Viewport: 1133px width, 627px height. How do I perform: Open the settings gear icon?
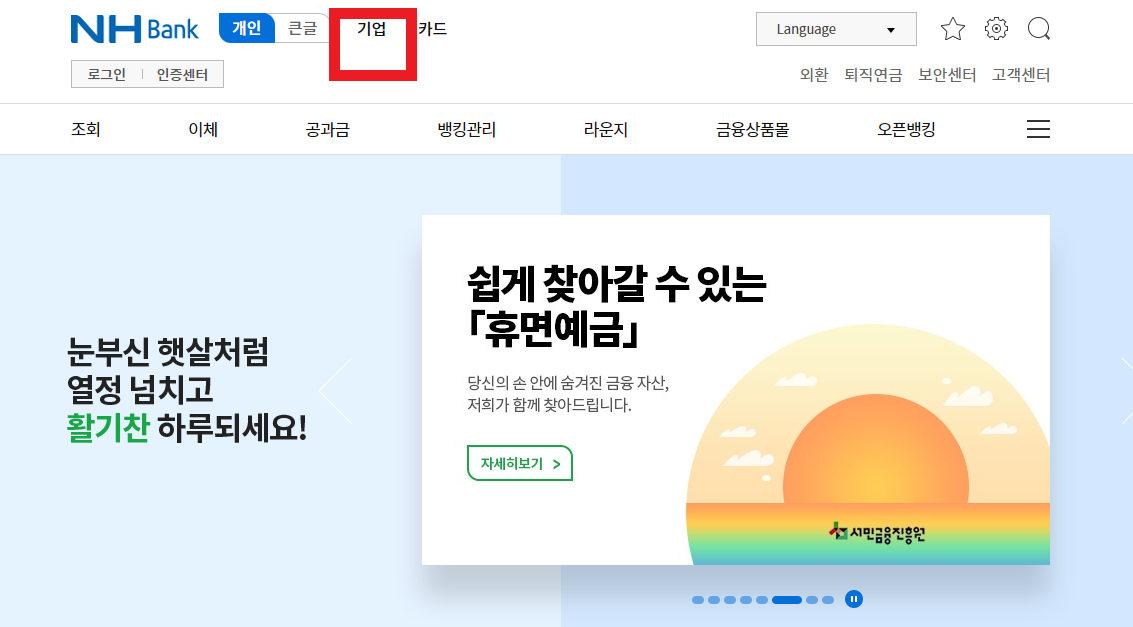pos(996,29)
